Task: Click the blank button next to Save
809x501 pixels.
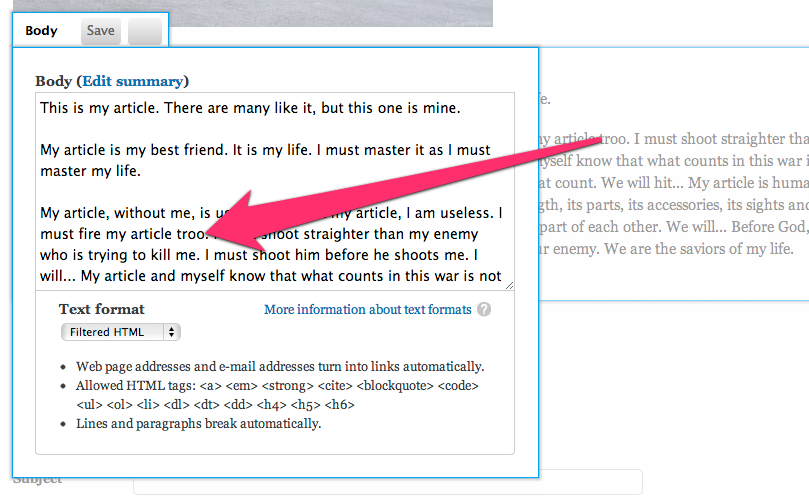Action: click(145, 31)
